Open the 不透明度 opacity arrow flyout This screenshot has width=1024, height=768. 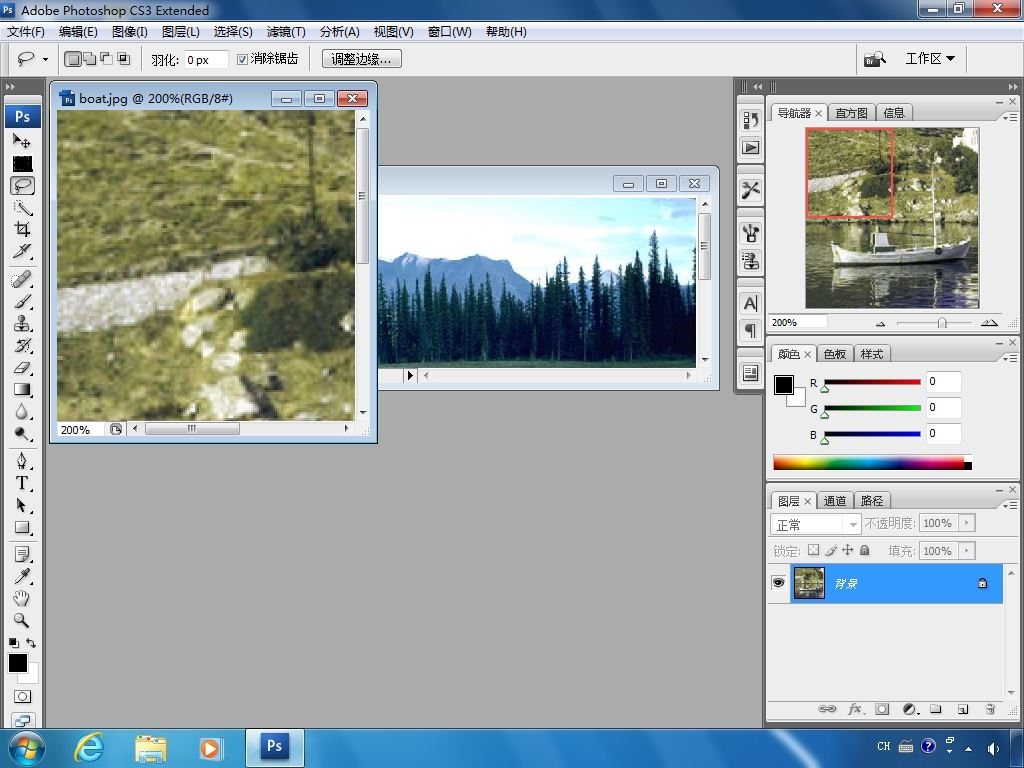967,523
